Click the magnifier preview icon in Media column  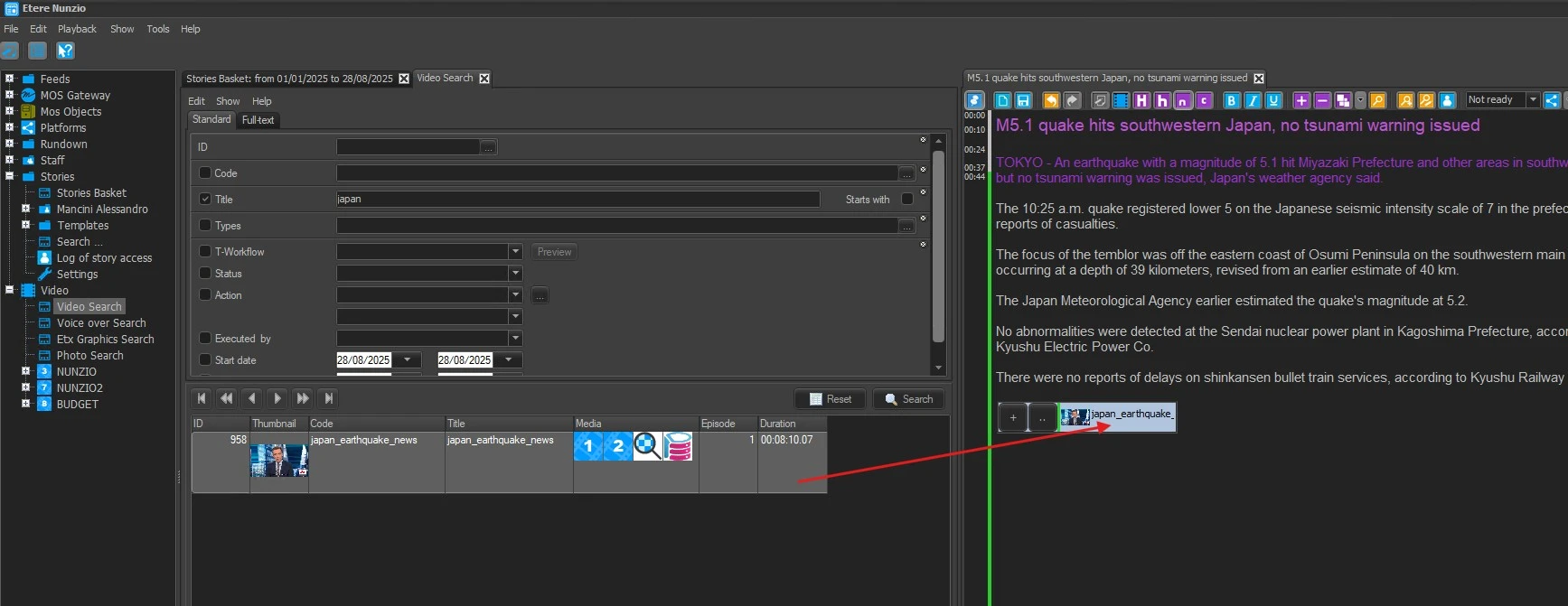point(647,446)
